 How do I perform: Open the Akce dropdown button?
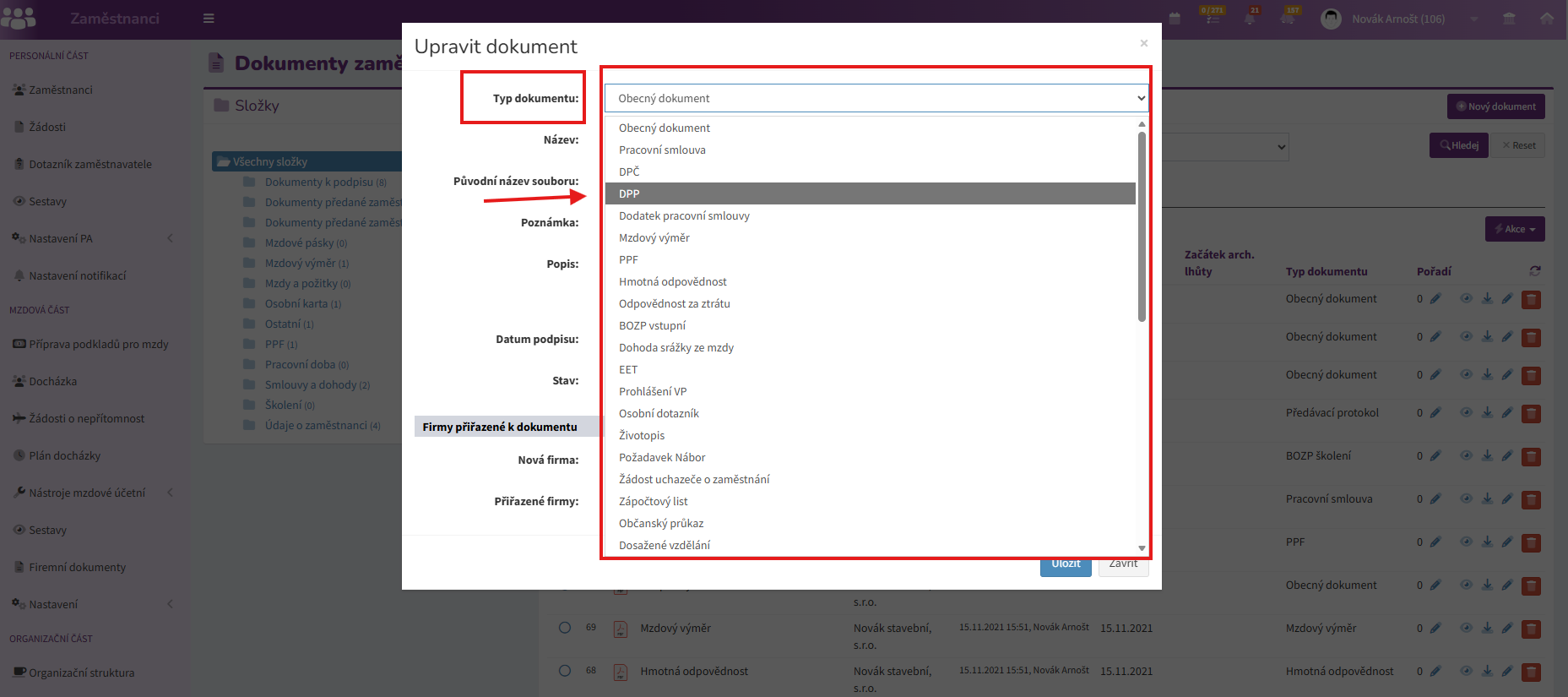(1515, 229)
